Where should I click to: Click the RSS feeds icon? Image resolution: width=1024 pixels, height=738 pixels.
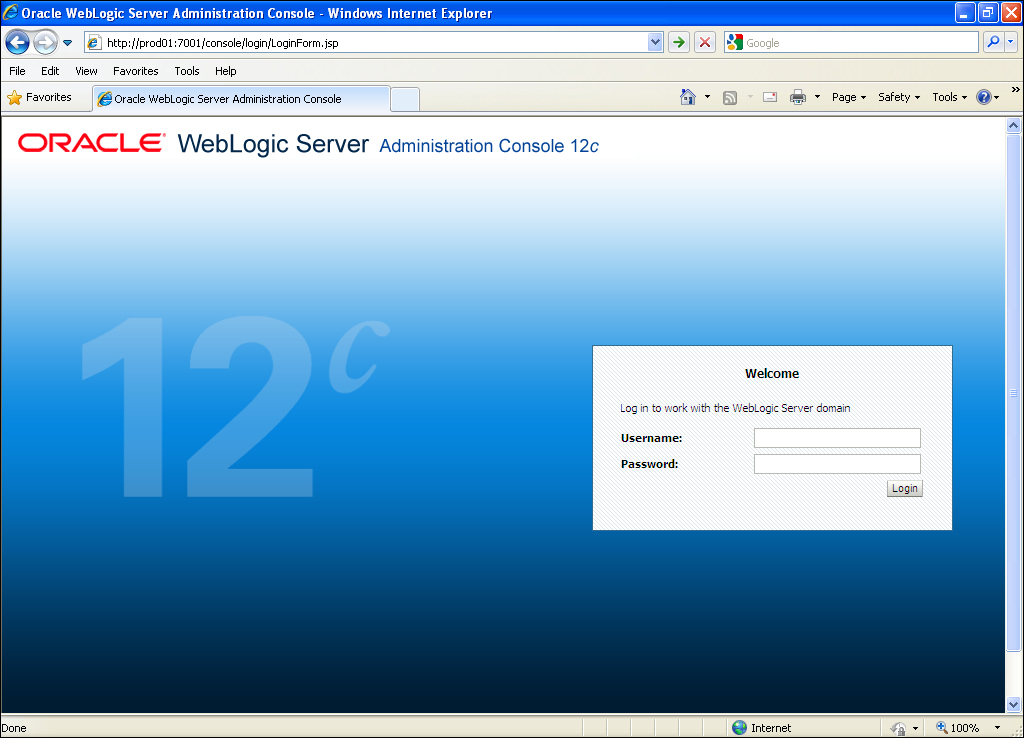click(x=730, y=98)
